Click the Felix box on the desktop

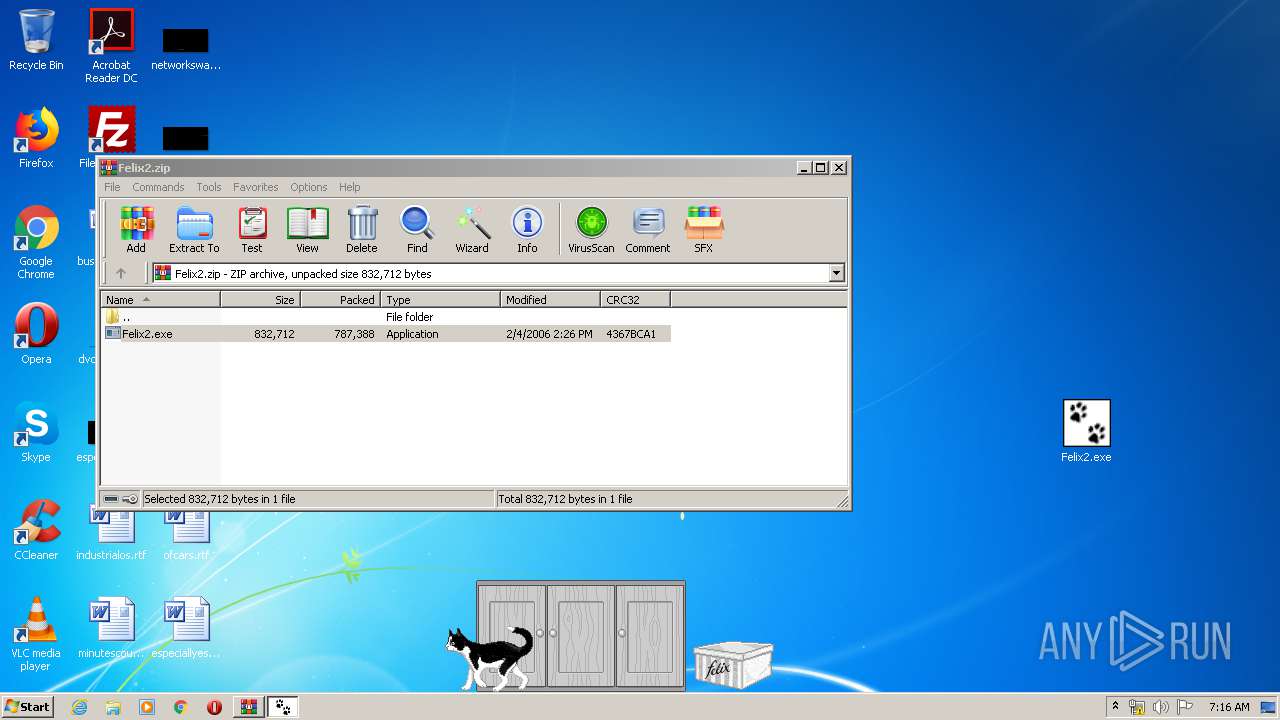tap(733, 665)
